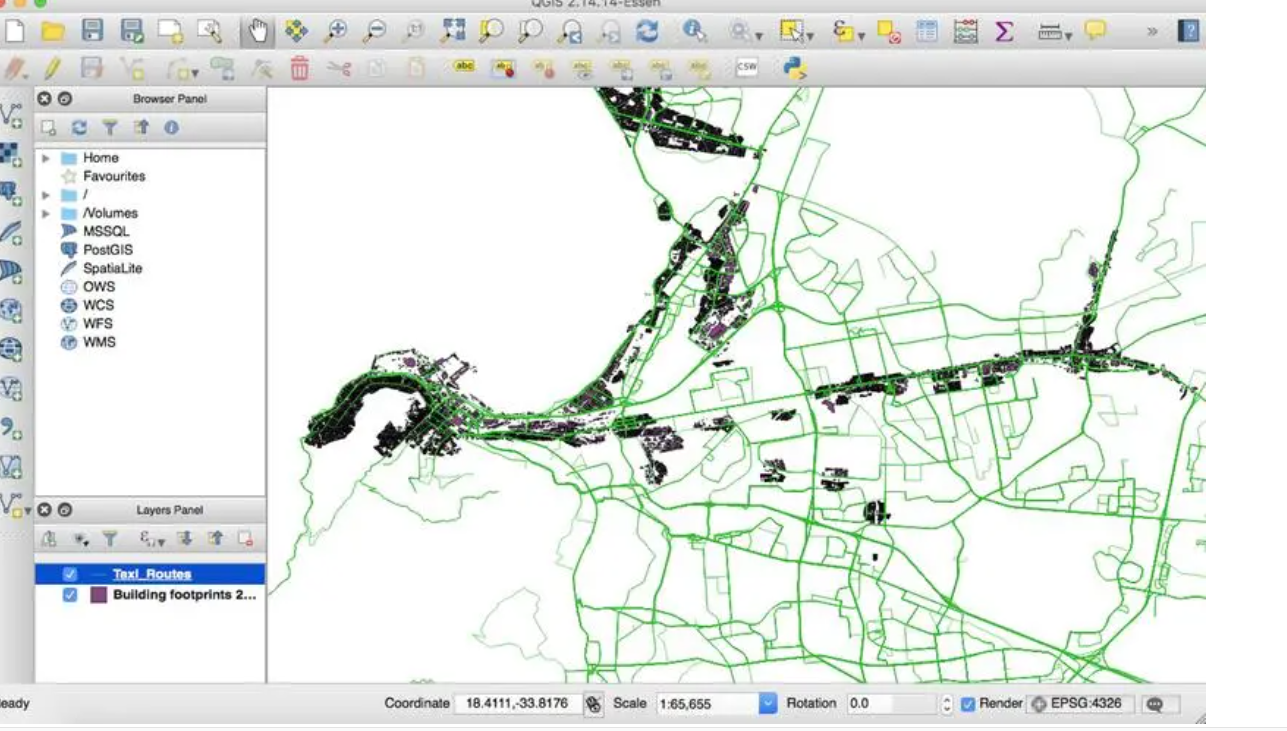
Task: Click the Refresh map icon
Action: tap(648, 32)
